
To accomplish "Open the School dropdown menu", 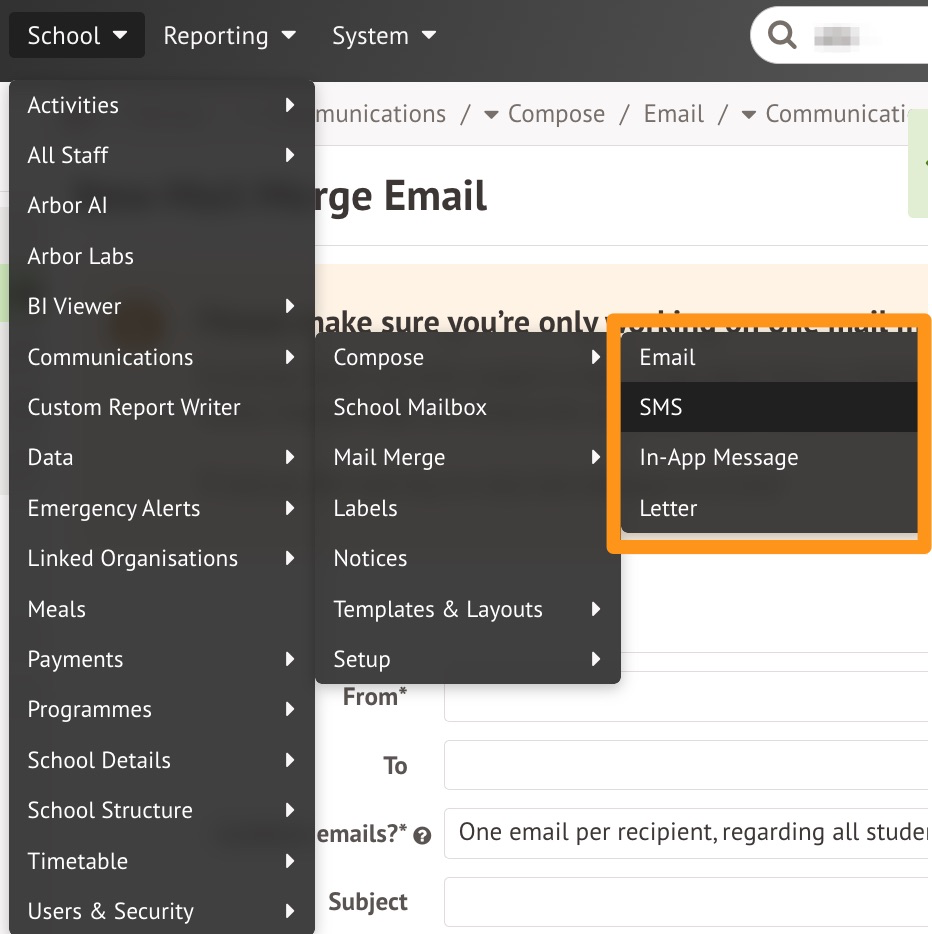I will pyautogui.click(x=77, y=36).
